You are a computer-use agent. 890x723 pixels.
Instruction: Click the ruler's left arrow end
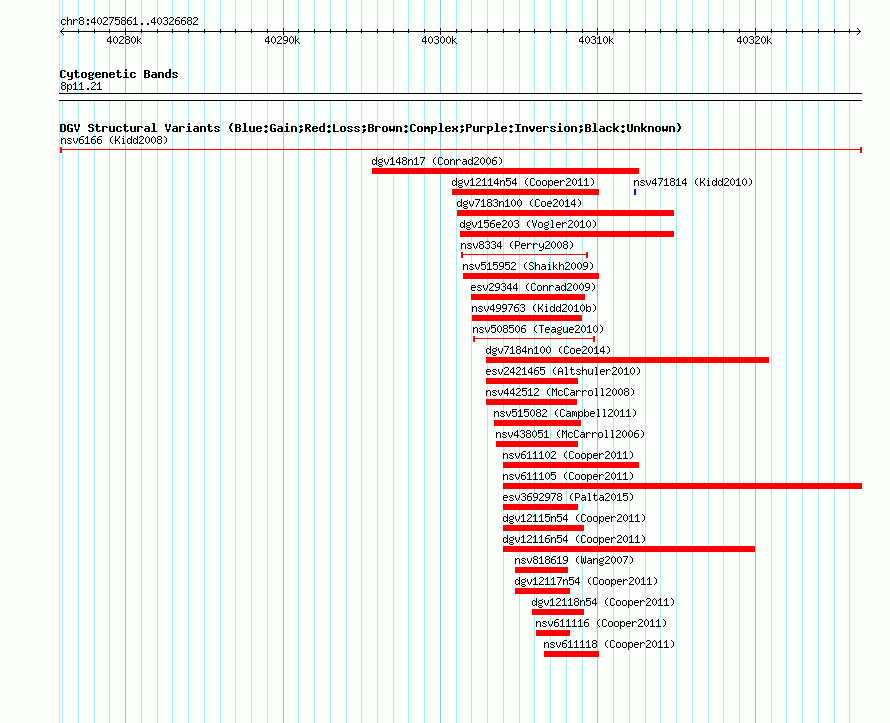[62, 32]
